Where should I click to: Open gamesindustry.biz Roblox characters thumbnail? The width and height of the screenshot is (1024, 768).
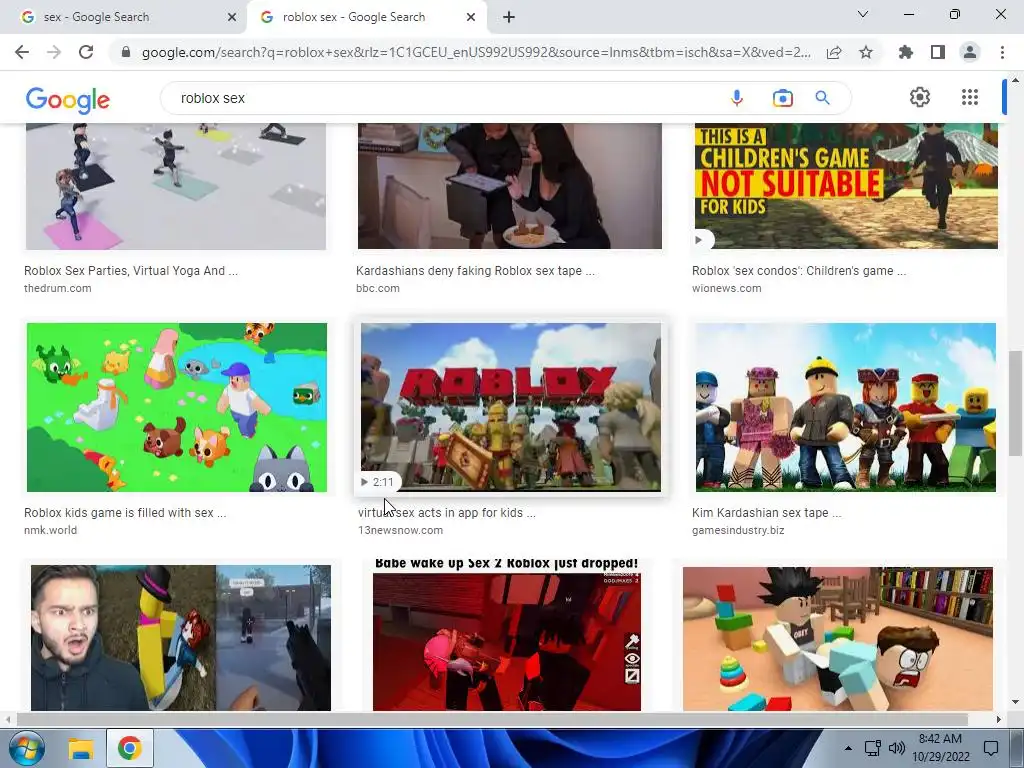(x=846, y=407)
